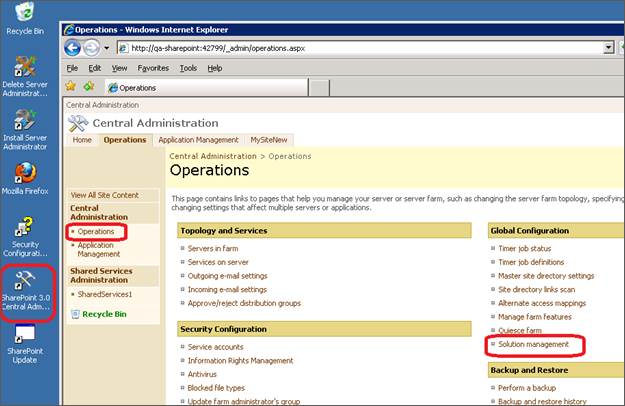Click the URL address input field
Image resolution: width=625 pixels, height=406 pixels.
click(360, 47)
